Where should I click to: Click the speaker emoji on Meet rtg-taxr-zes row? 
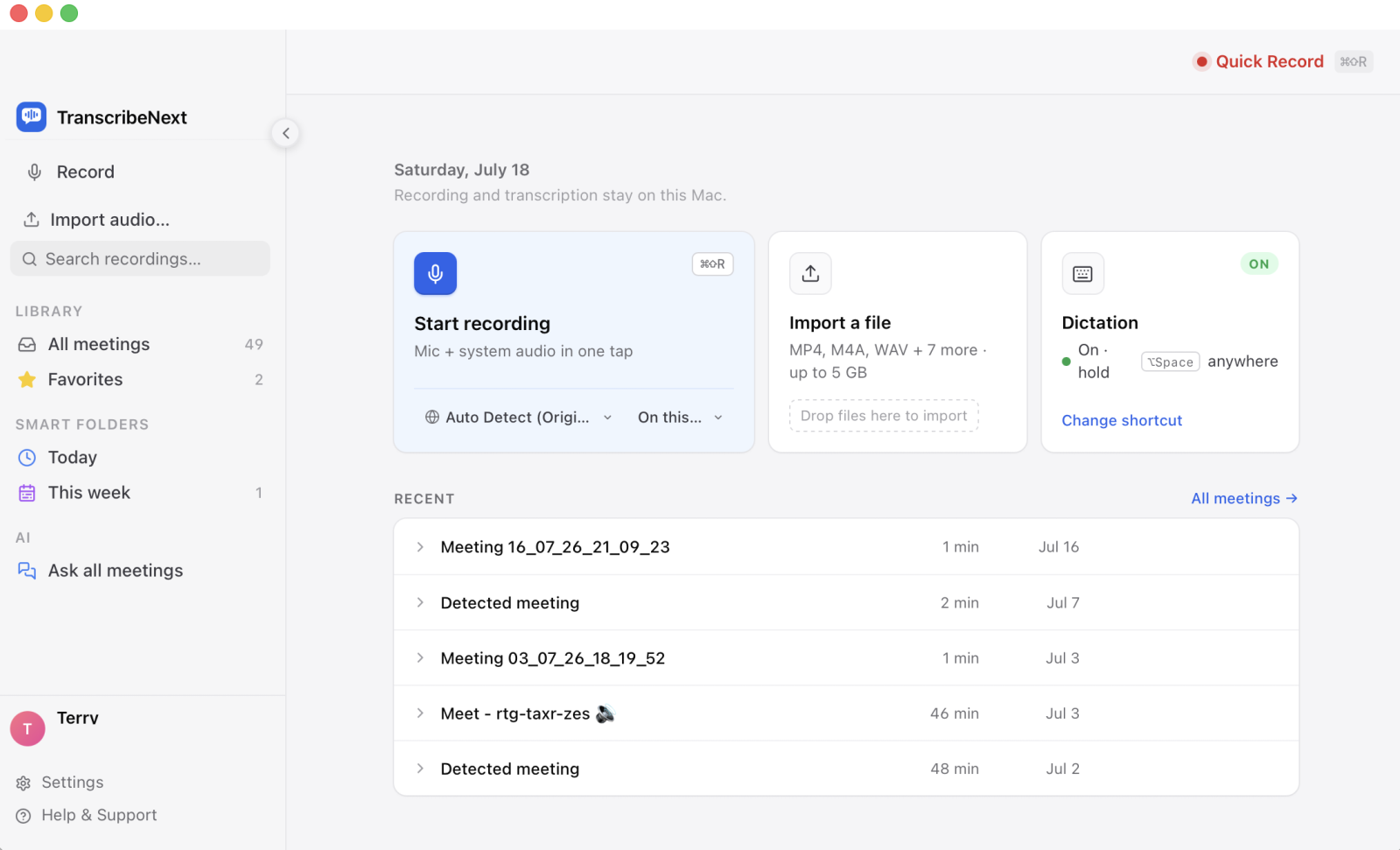pos(605,714)
